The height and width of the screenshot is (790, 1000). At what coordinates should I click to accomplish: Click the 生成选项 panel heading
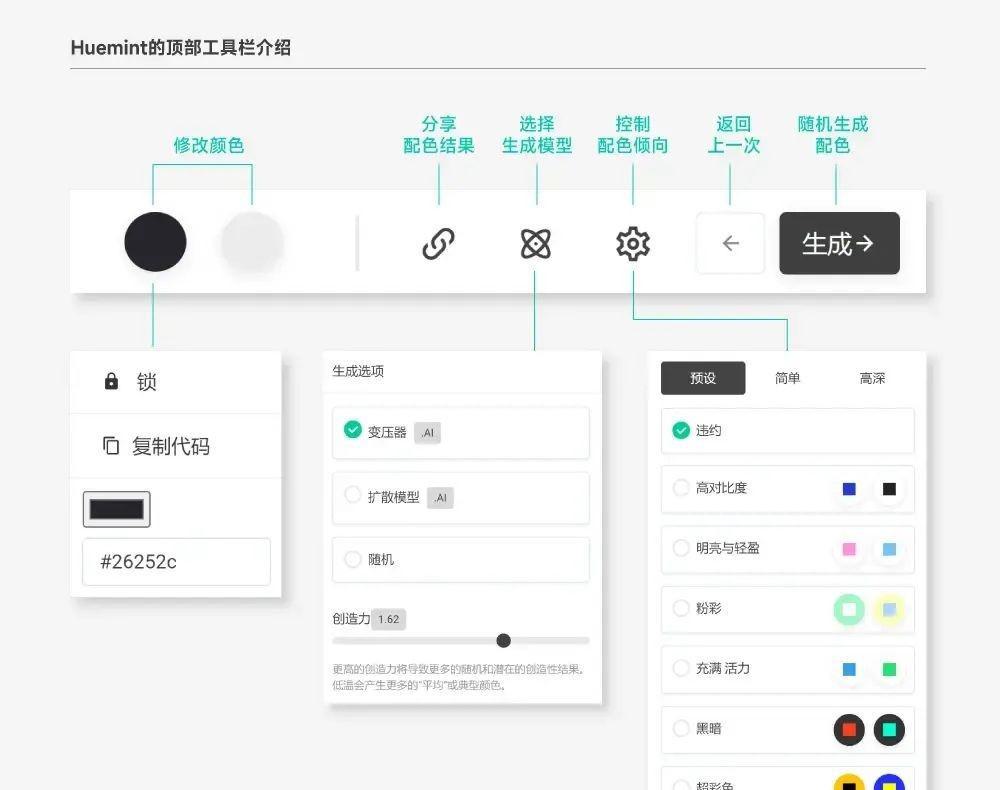[358, 371]
